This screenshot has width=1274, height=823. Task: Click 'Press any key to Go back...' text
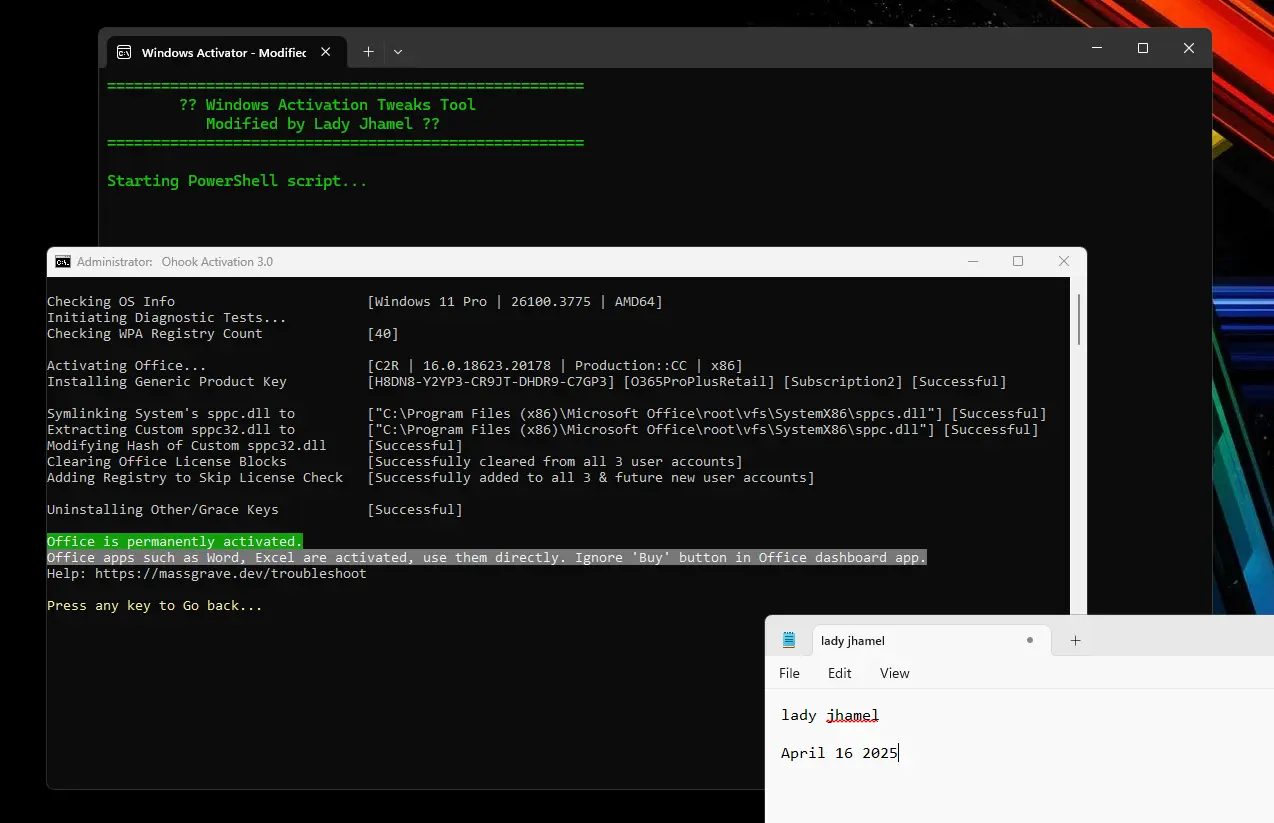[x=154, y=606]
